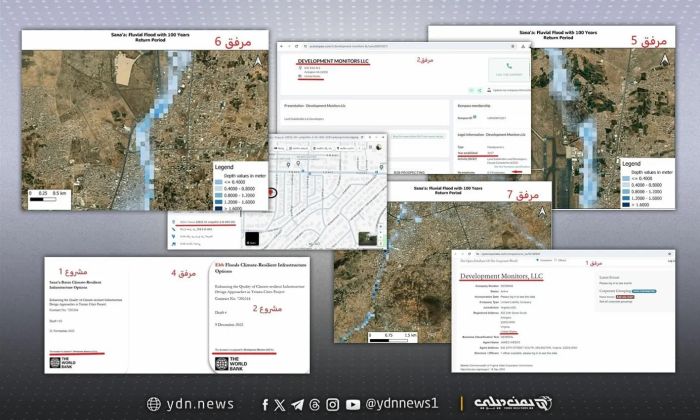Click the globe icon beside ydn.news
700x420 pixels.
[153, 404]
